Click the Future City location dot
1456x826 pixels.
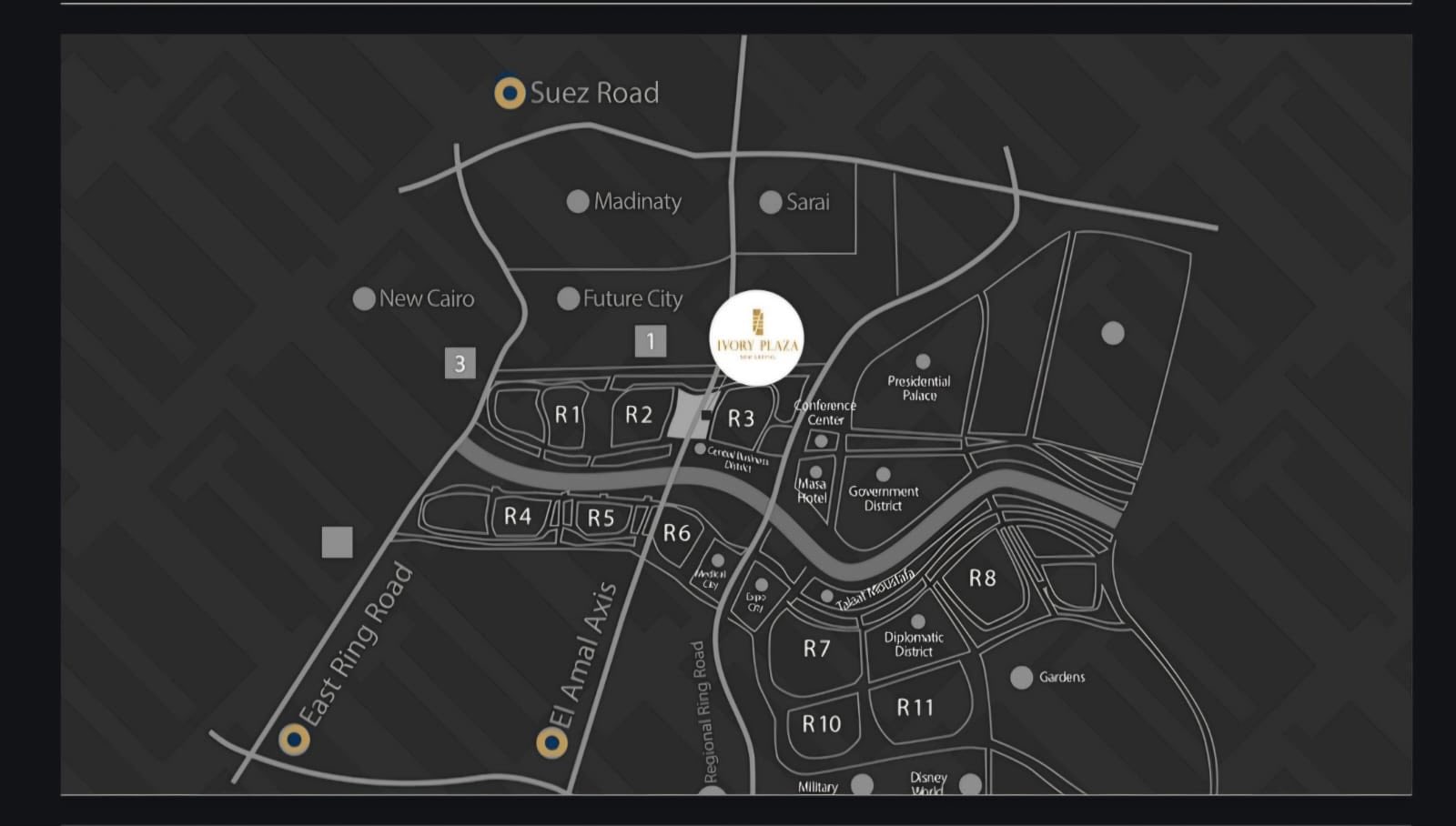click(x=569, y=298)
